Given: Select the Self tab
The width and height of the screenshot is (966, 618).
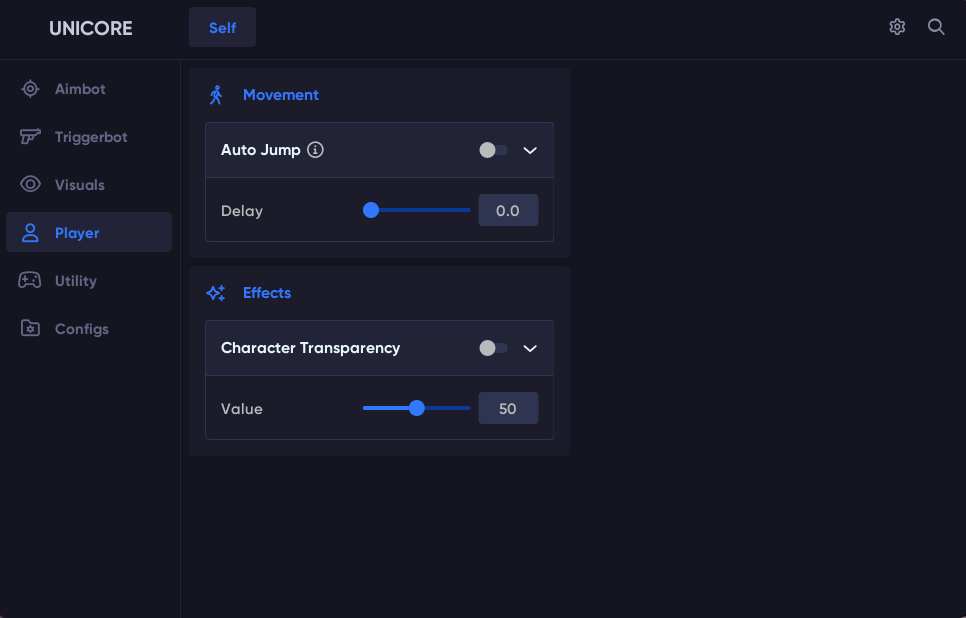Looking at the screenshot, I should click(222, 27).
